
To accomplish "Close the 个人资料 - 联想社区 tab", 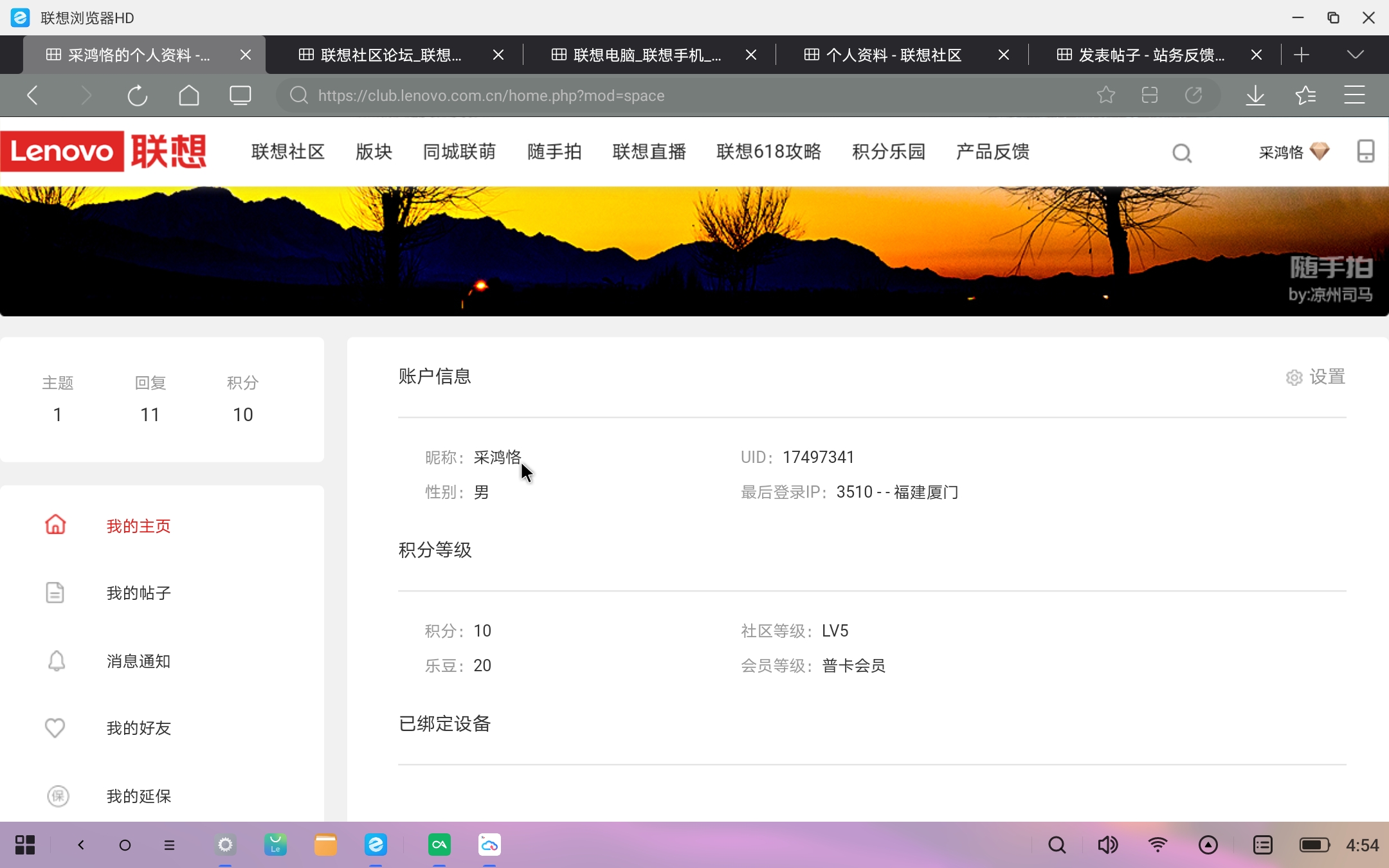I will click(1003, 55).
